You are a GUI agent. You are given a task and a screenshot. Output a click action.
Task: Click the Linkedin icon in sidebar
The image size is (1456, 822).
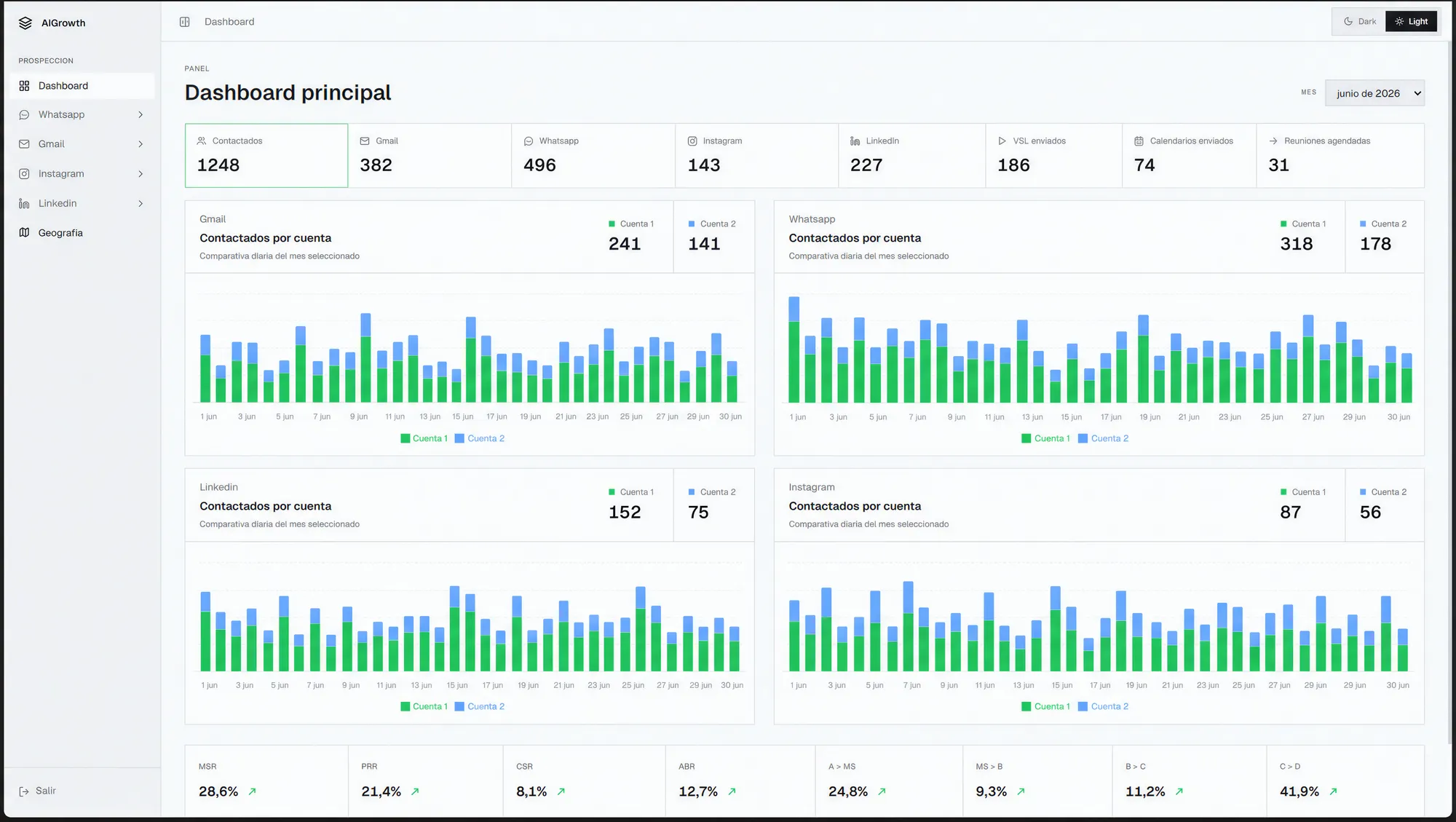pos(24,204)
